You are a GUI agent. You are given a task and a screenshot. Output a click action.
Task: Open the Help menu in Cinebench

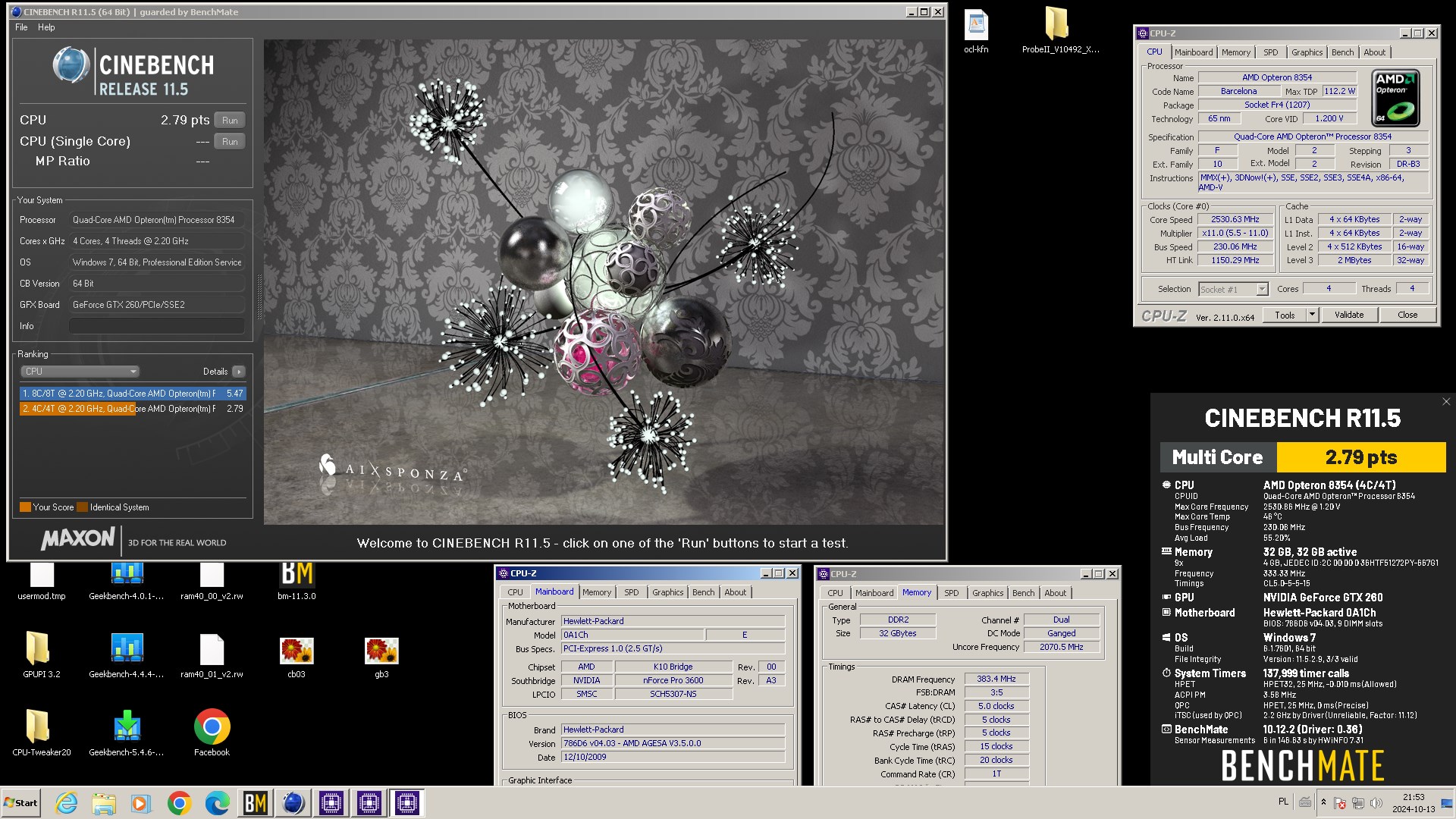pyautogui.click(x=46, y=27)
